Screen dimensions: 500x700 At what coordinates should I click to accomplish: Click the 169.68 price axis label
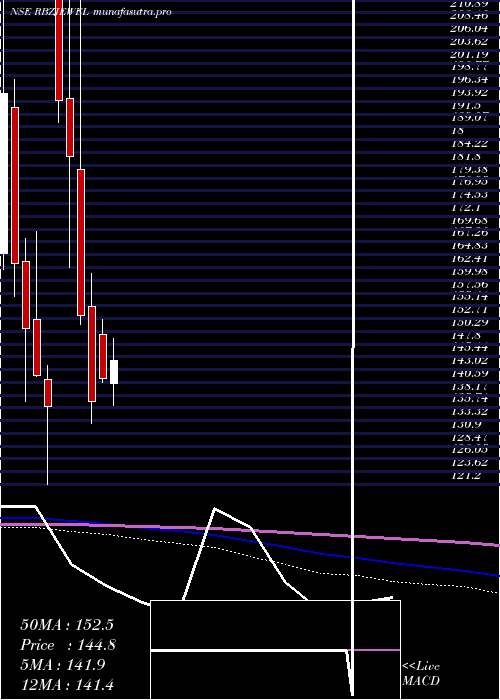[469, 220]
